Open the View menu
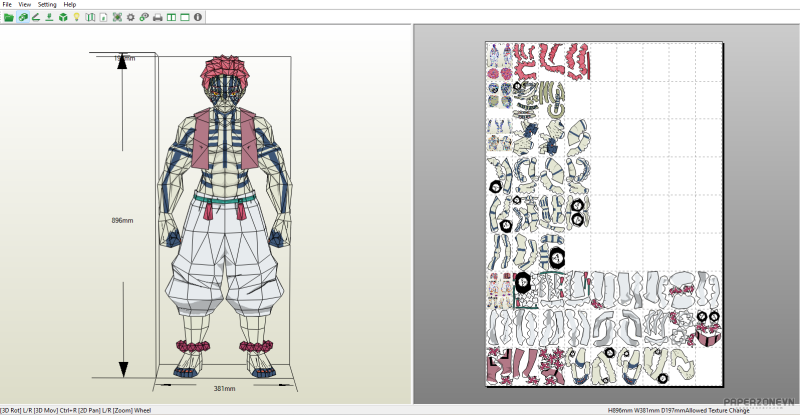 click(x=24, y=5)
